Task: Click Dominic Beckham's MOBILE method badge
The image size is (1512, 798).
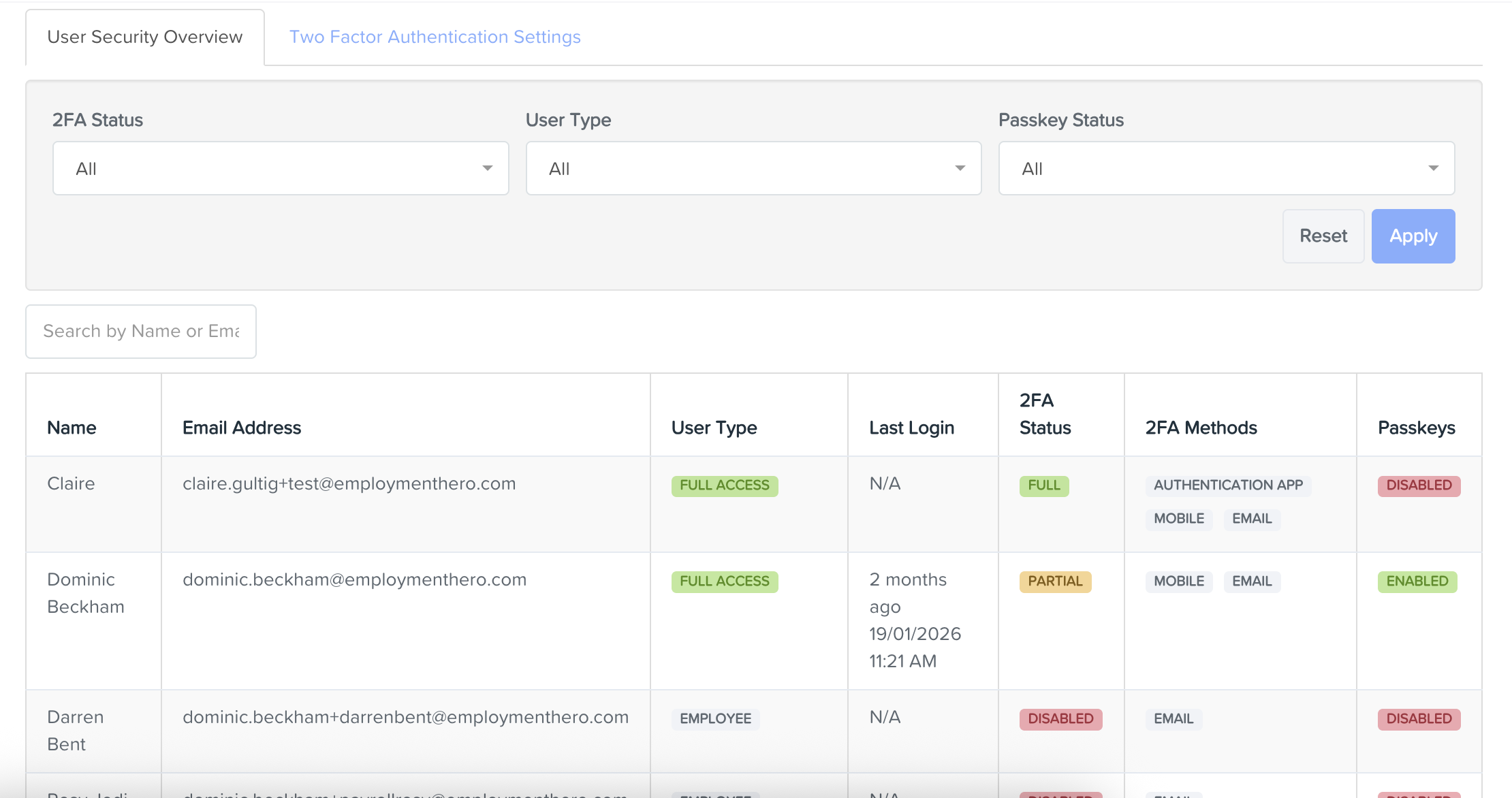Action: [1178, 581]
